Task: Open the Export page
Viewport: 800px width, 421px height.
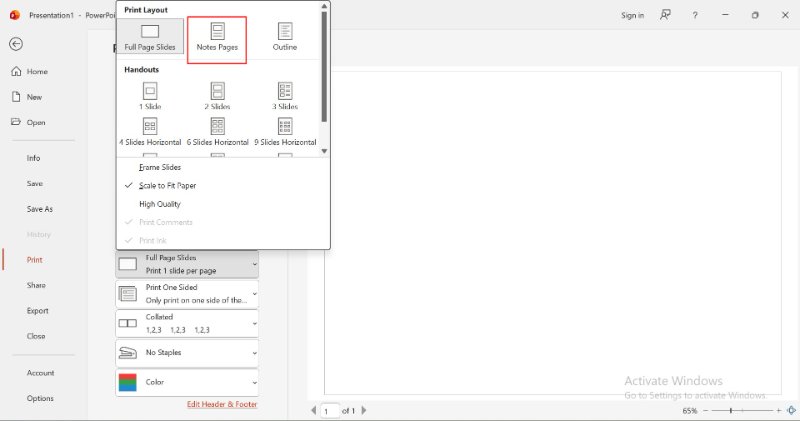Action: pyautogui.click(x=38, y=311)
